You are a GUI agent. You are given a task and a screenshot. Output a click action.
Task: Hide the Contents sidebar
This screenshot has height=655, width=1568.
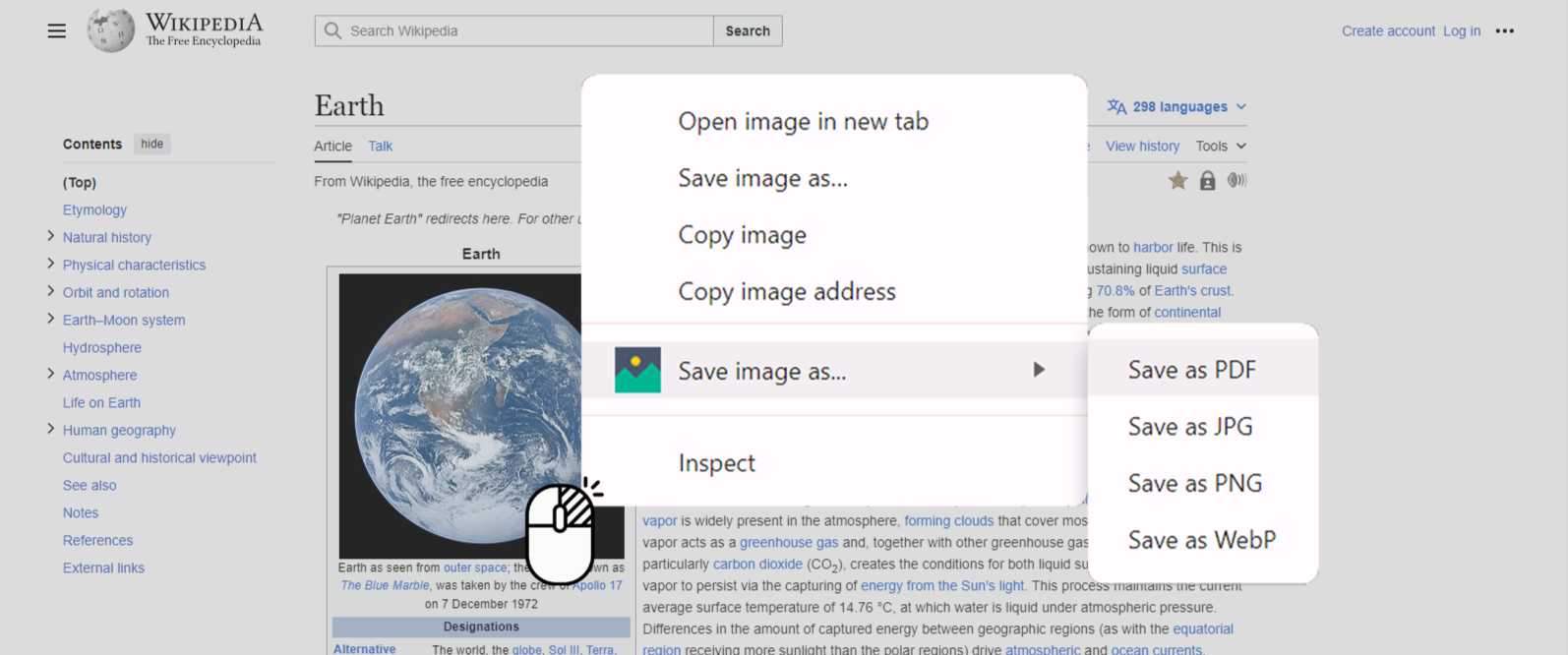click(151, 144)
